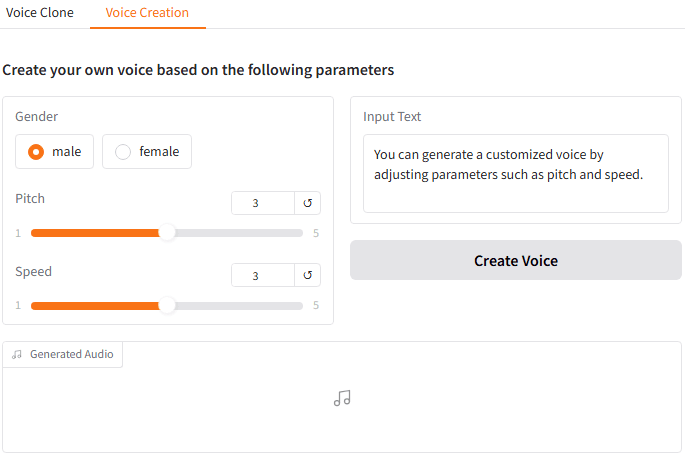Select the male gender option
The image size is (685, 456).
[x=55, y=152]
